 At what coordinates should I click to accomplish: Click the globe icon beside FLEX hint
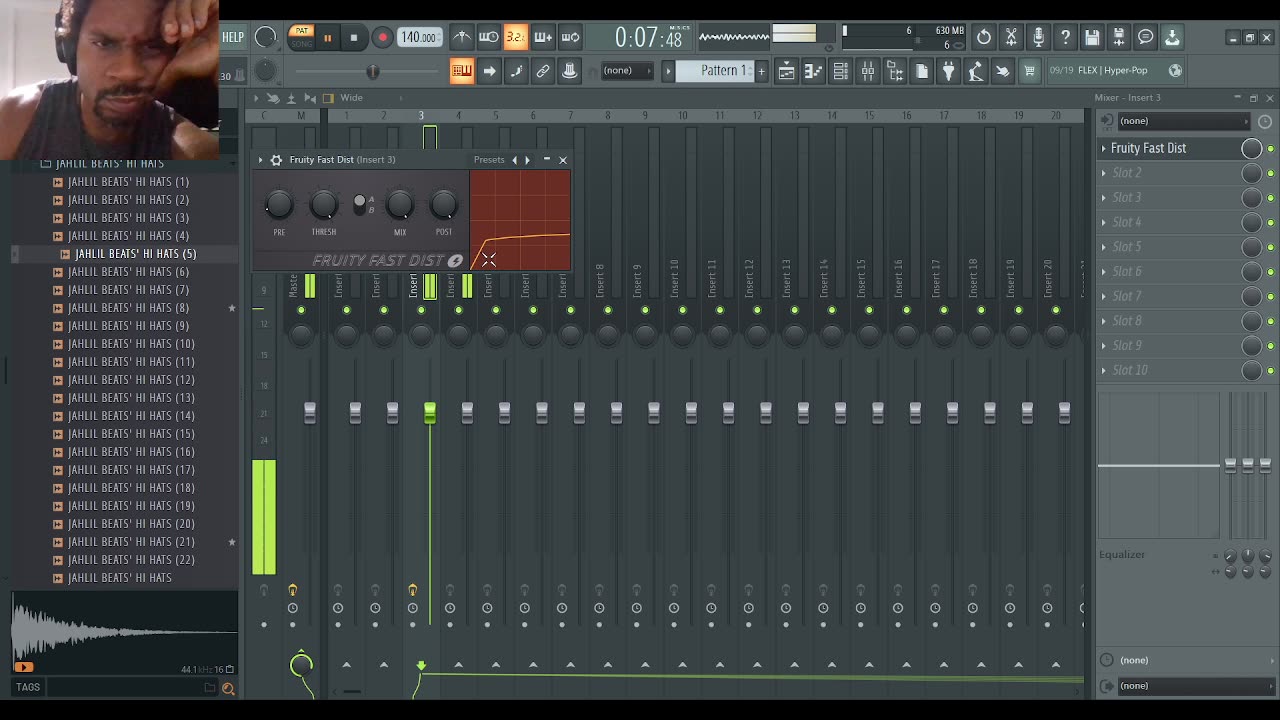1175,70
